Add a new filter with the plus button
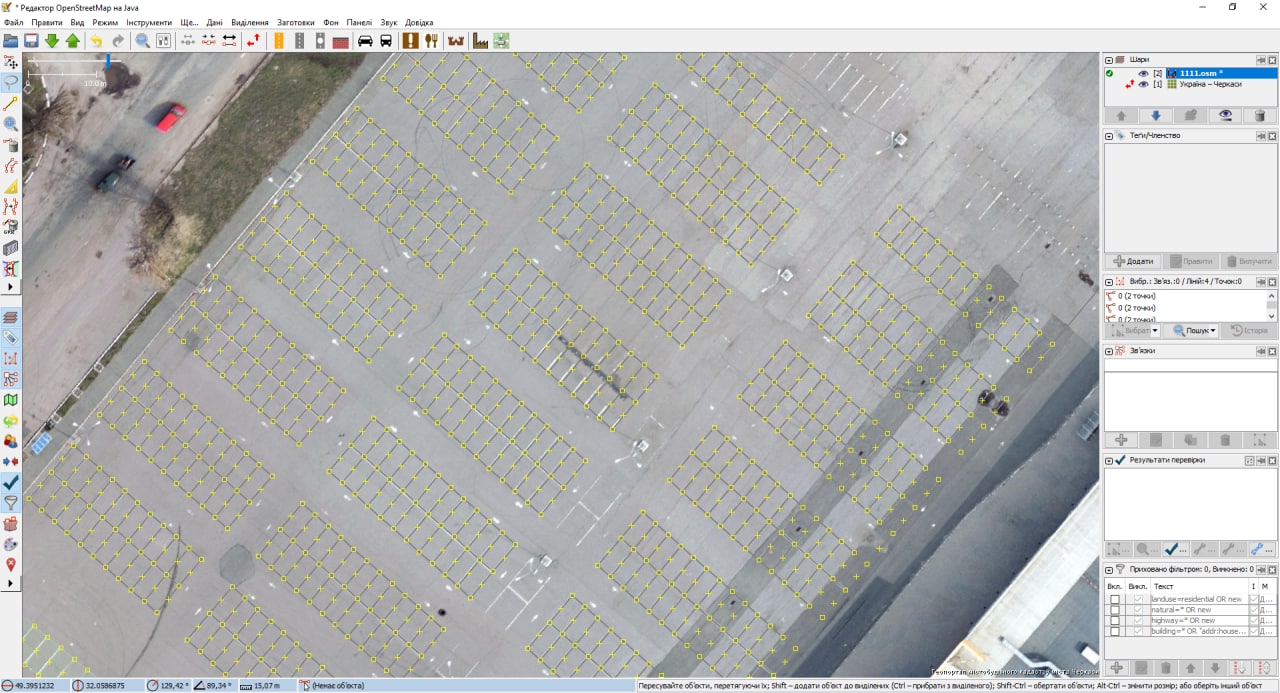Viewport: 1280px width, 693px height. (x=1117, y=667)
